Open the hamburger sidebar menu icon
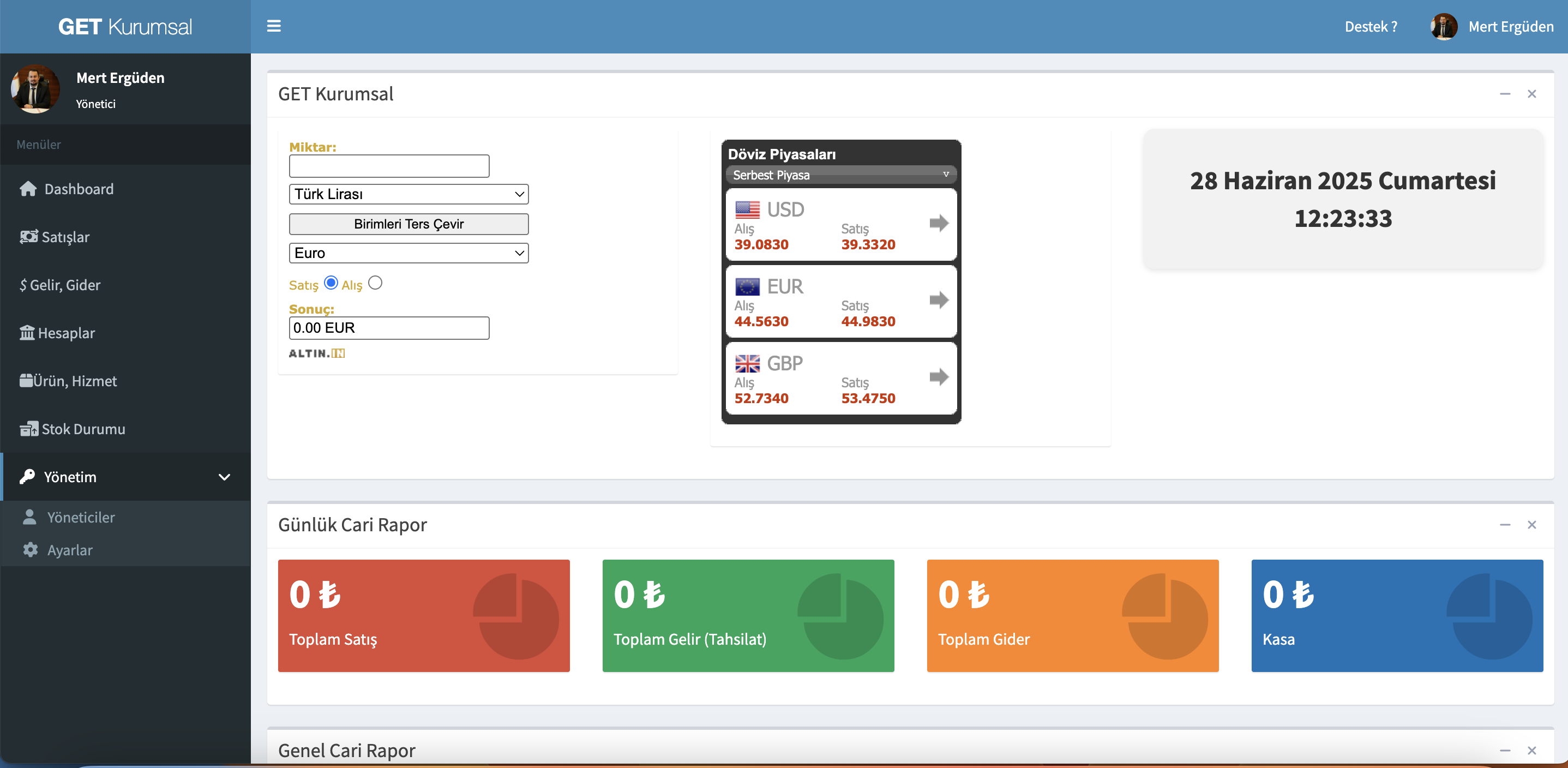 pyautogui.click(x=274, y=27)
